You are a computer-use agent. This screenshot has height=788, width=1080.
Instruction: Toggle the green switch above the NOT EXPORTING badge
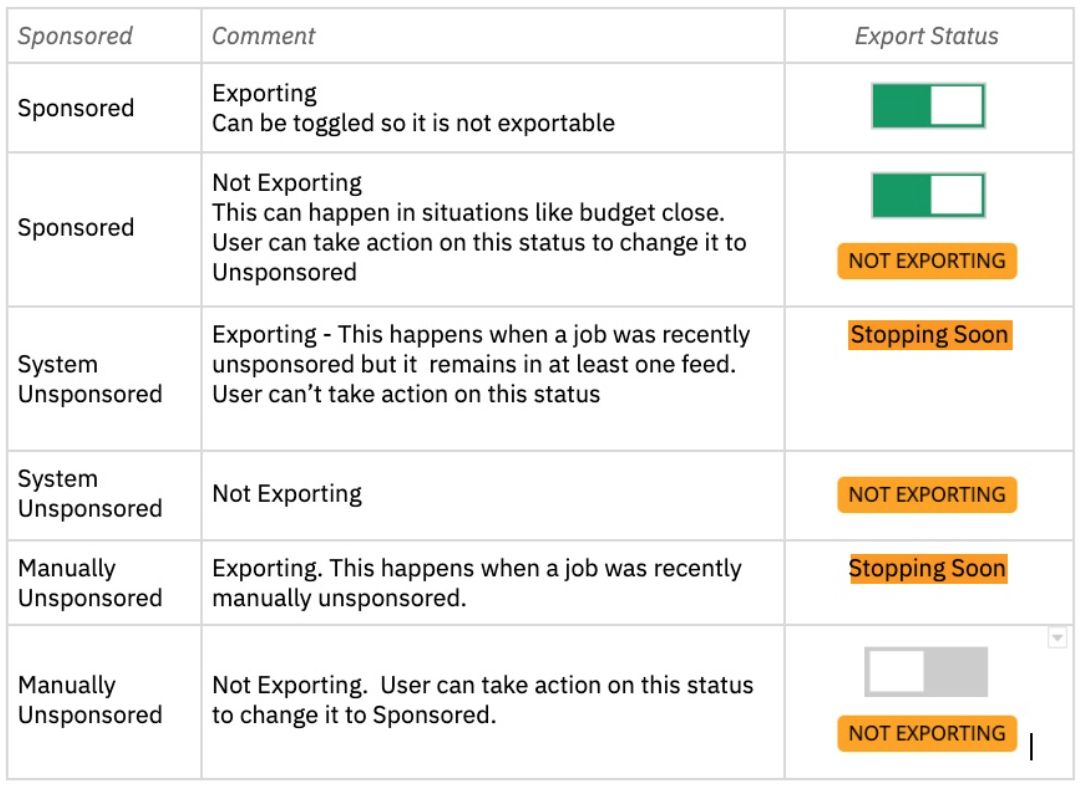point(928,195)
